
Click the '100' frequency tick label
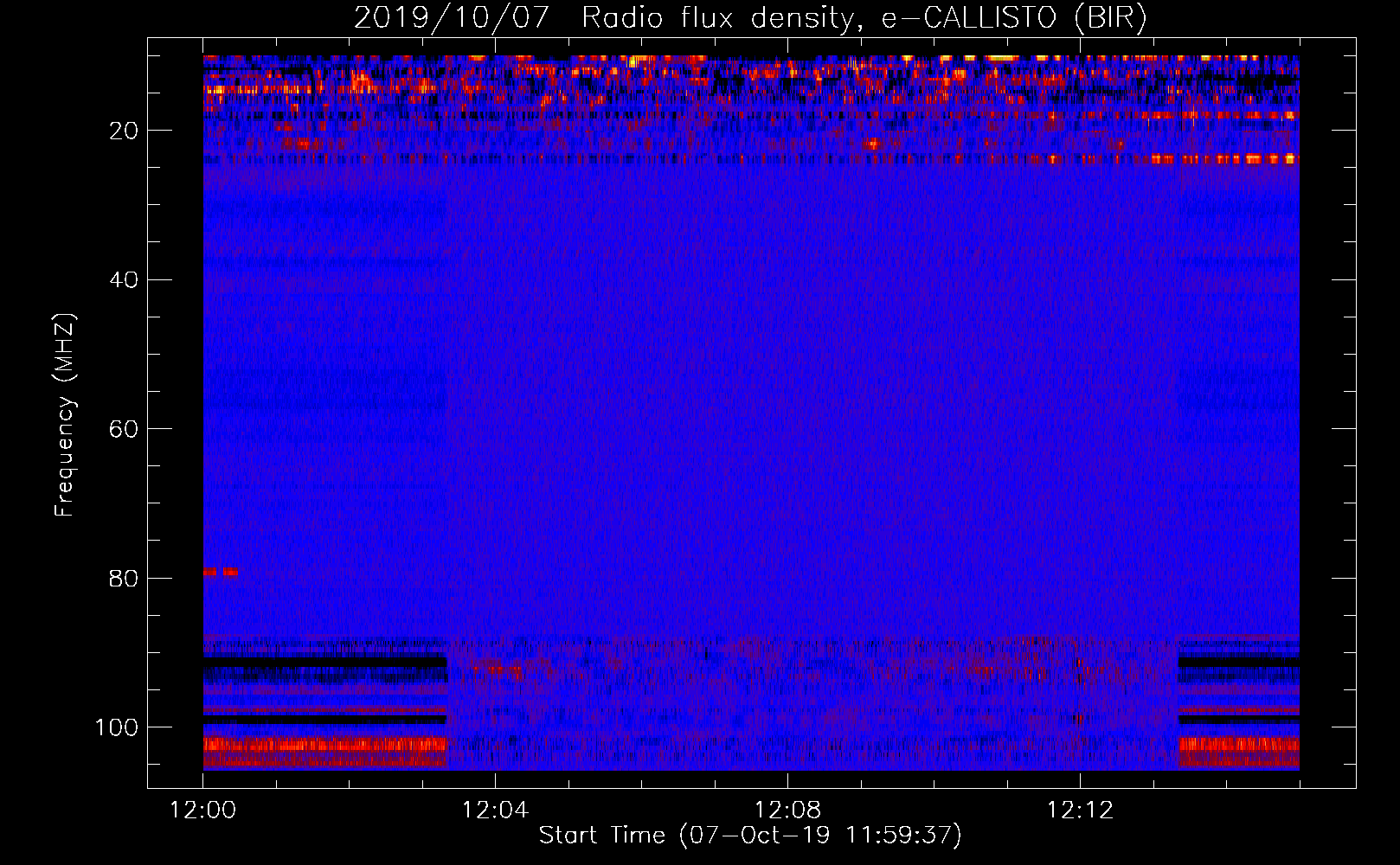coord(117,727)
